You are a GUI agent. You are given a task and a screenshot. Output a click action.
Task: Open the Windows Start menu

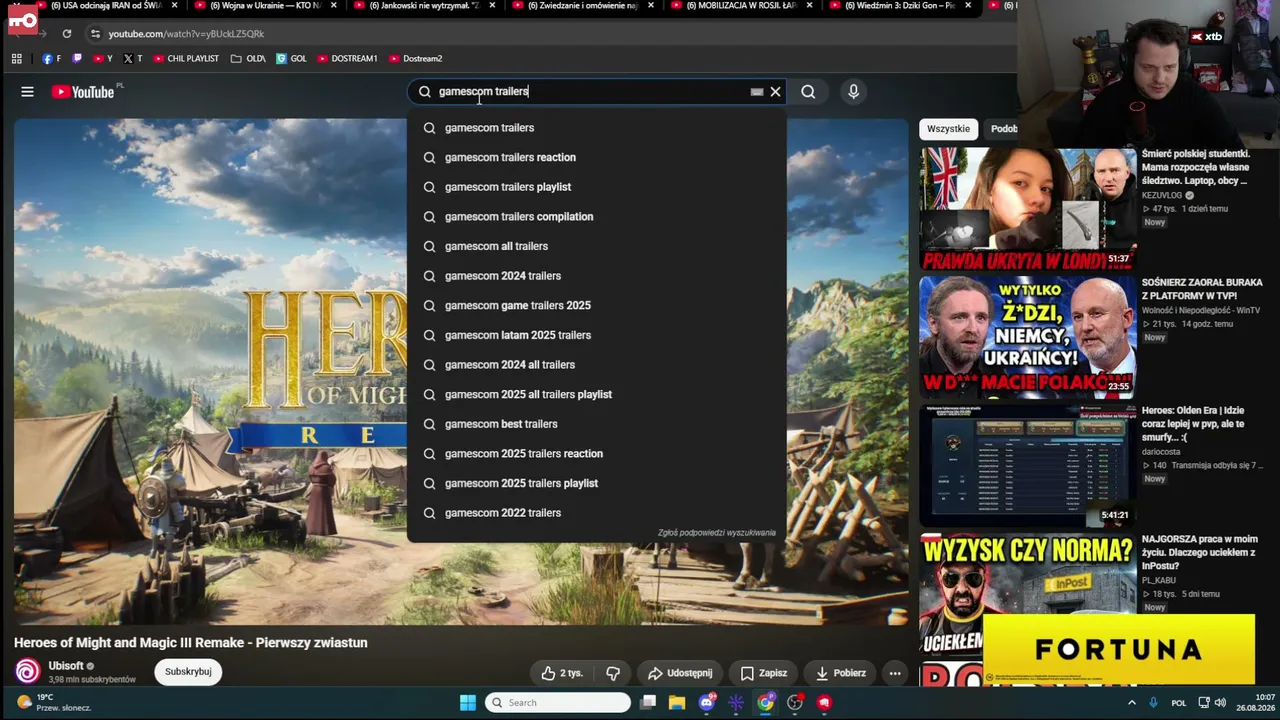point(467,703)
